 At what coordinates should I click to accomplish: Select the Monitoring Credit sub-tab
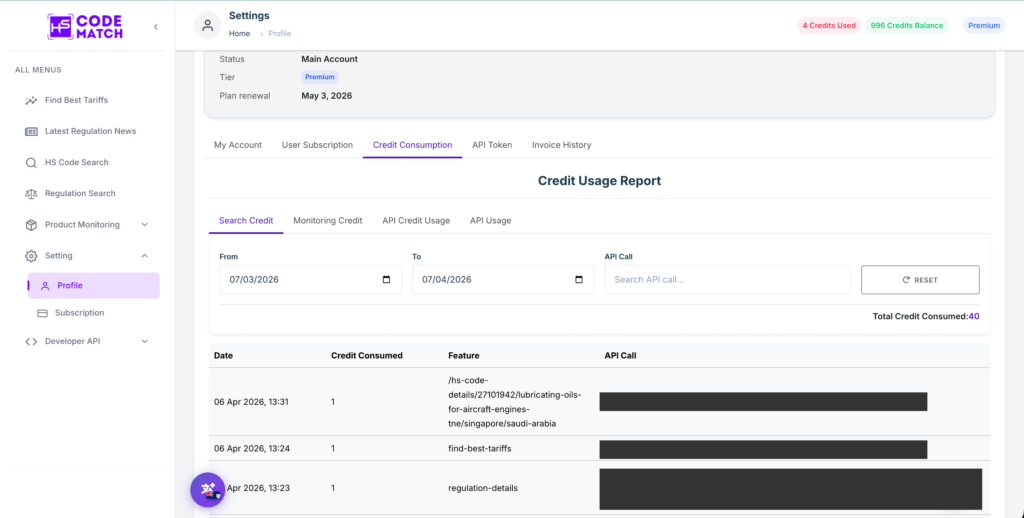click(x=327, y=221)
